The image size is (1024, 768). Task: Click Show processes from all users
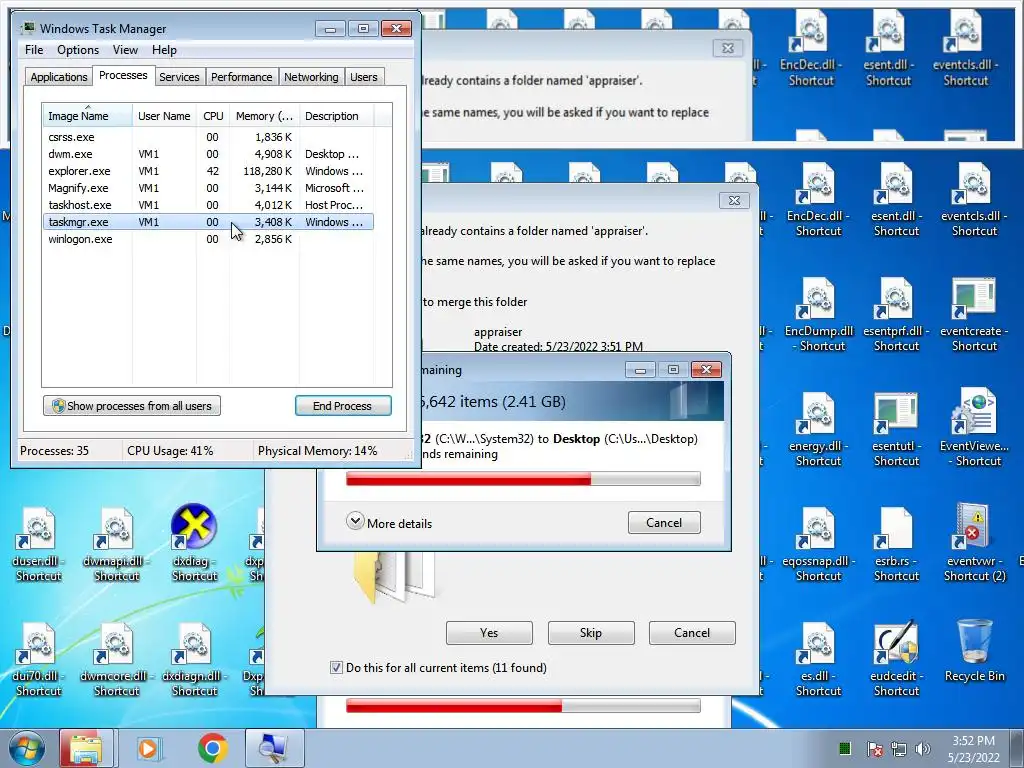pos(132,406)
